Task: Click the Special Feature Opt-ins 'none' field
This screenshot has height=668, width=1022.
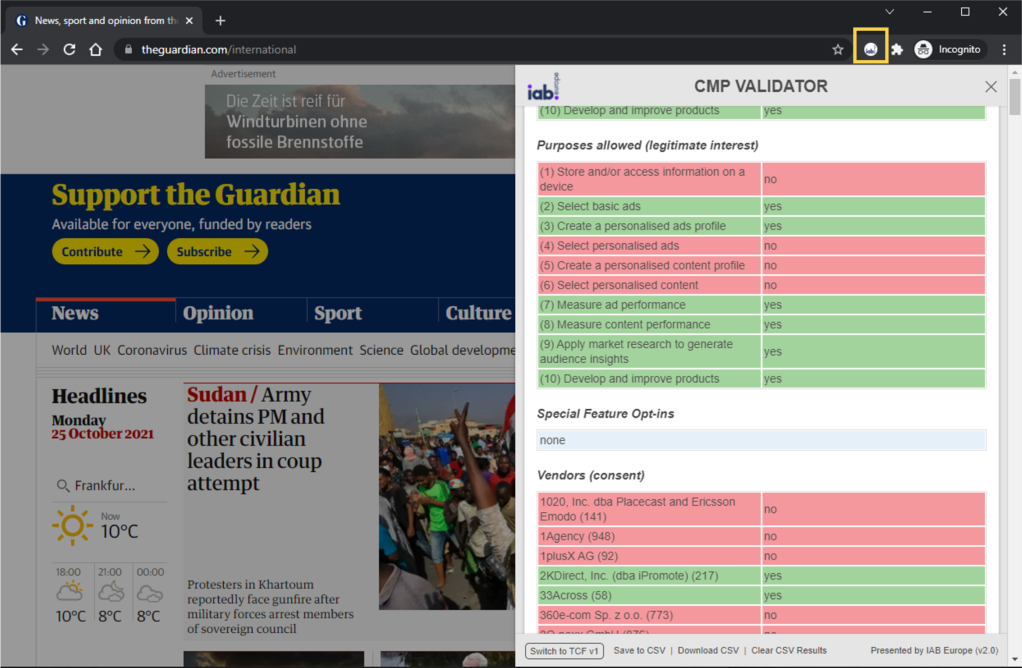Action: pyautogui.click(x=761, y=441)
